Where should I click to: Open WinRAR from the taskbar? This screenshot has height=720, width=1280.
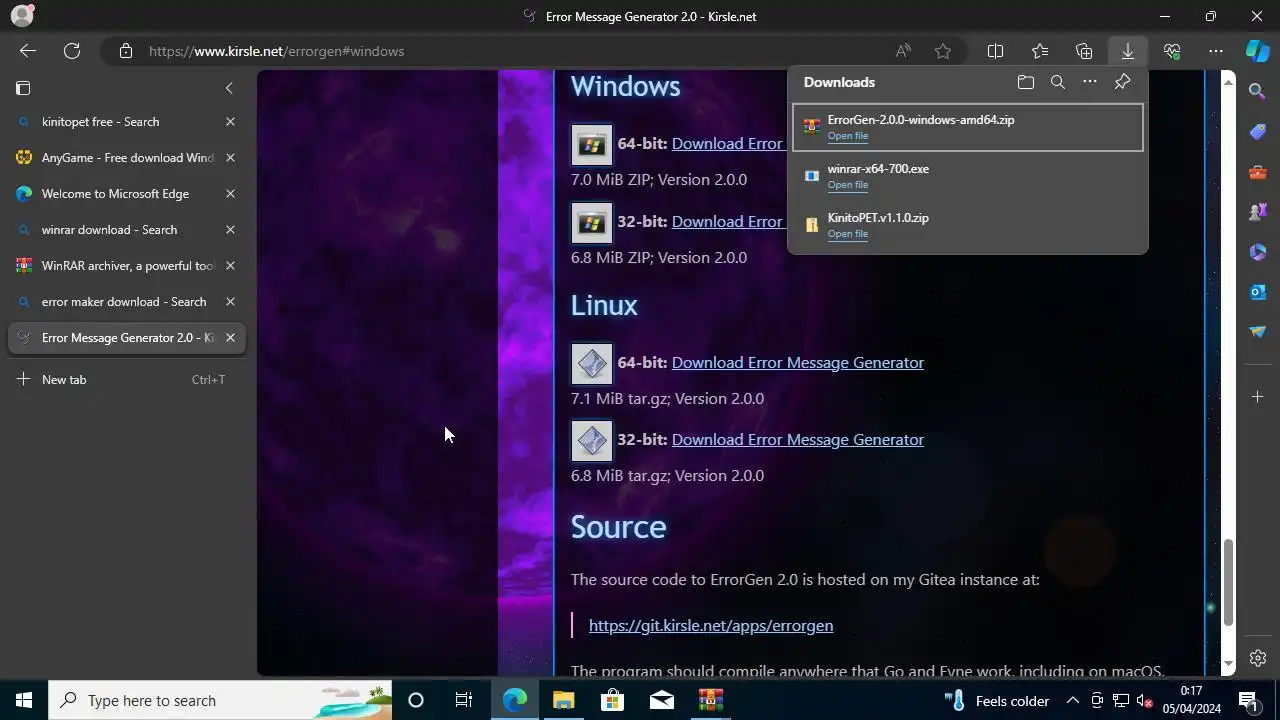(710, 700)
